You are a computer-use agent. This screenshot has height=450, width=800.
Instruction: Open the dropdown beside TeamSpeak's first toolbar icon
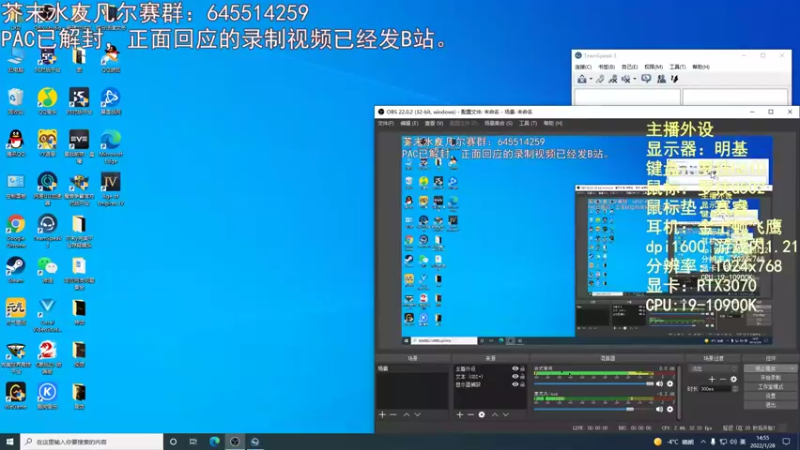pyautogui.click(x=591, y=79)
